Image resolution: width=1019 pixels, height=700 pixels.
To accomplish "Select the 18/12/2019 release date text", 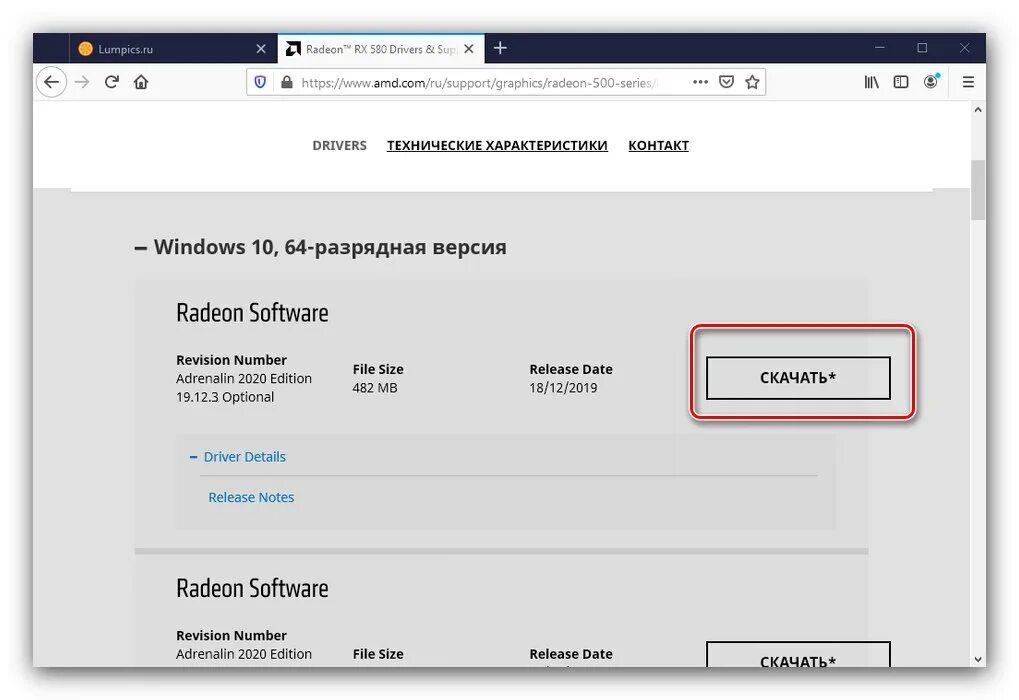I will pyautogui.click(x=563, y=388).
